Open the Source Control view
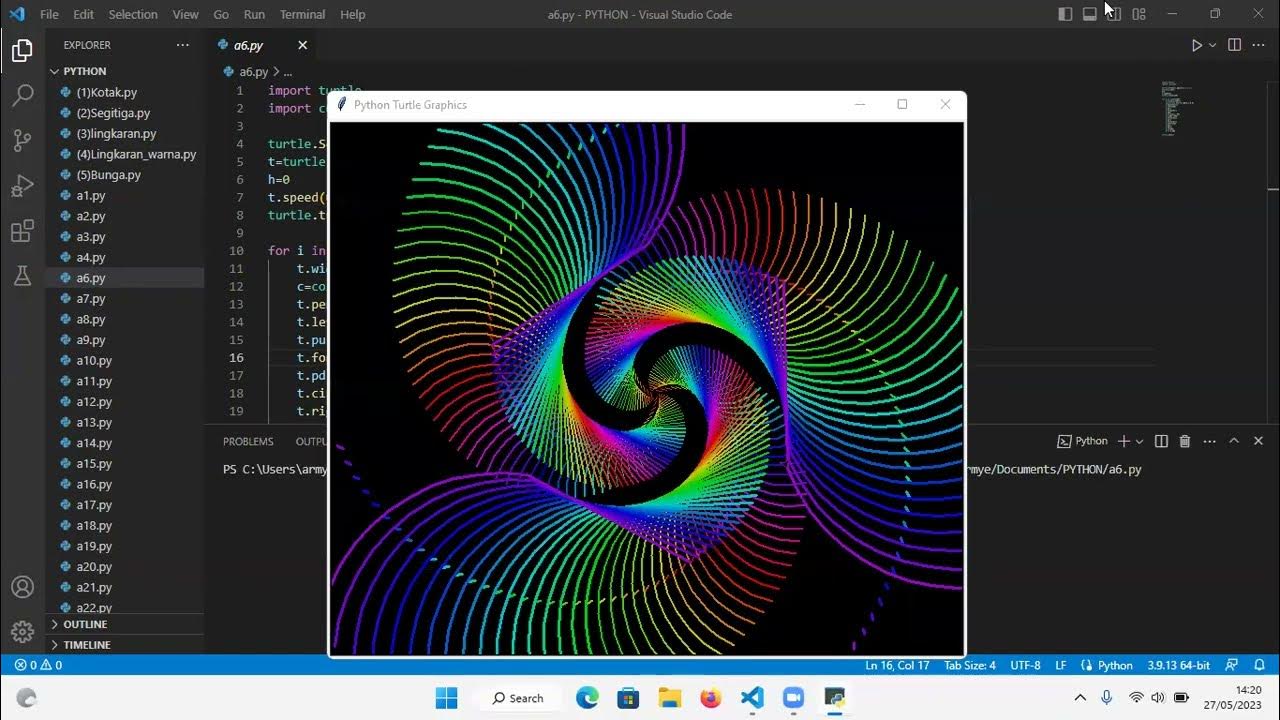This screenshot has width=1280, height=720. coord(22,141)
